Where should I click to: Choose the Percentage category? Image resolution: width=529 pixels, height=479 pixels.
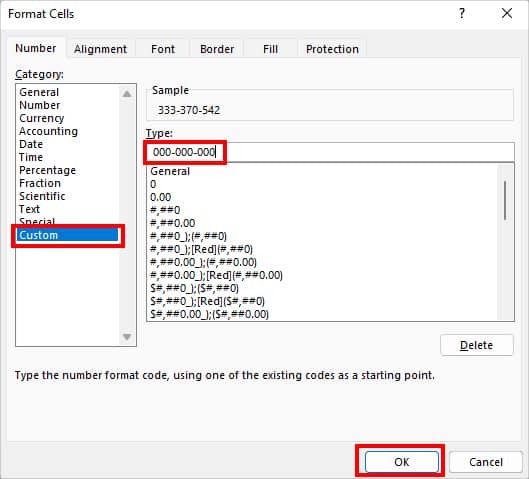(47, 170)
